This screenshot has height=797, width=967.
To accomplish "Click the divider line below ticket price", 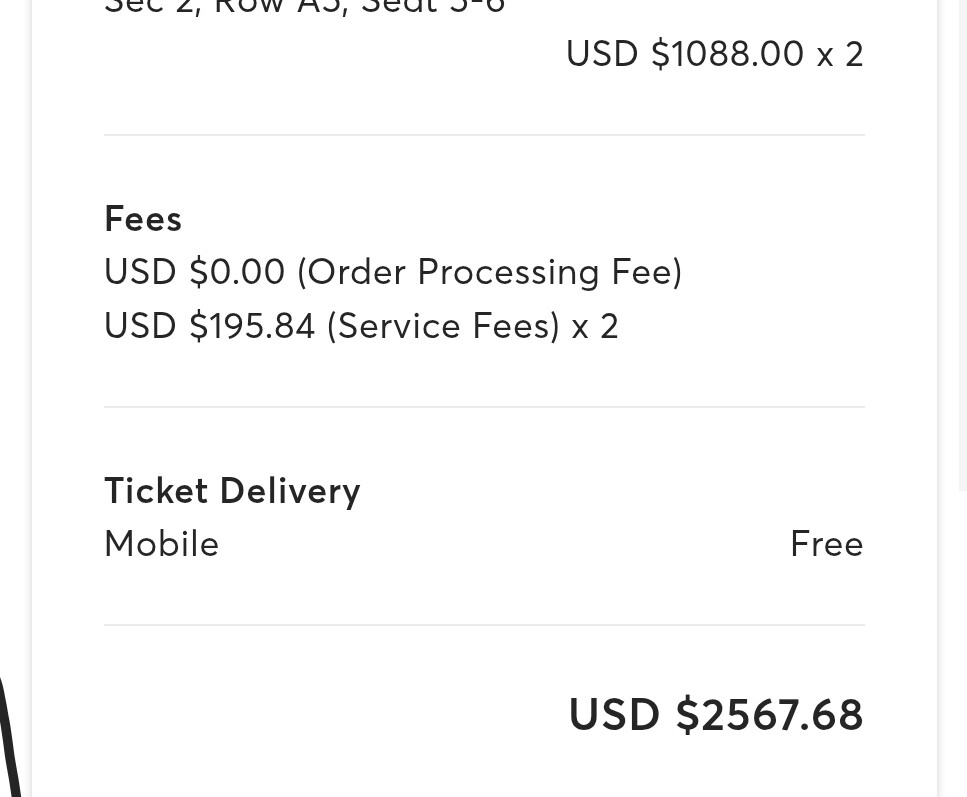I will click(x=484, y=134).
